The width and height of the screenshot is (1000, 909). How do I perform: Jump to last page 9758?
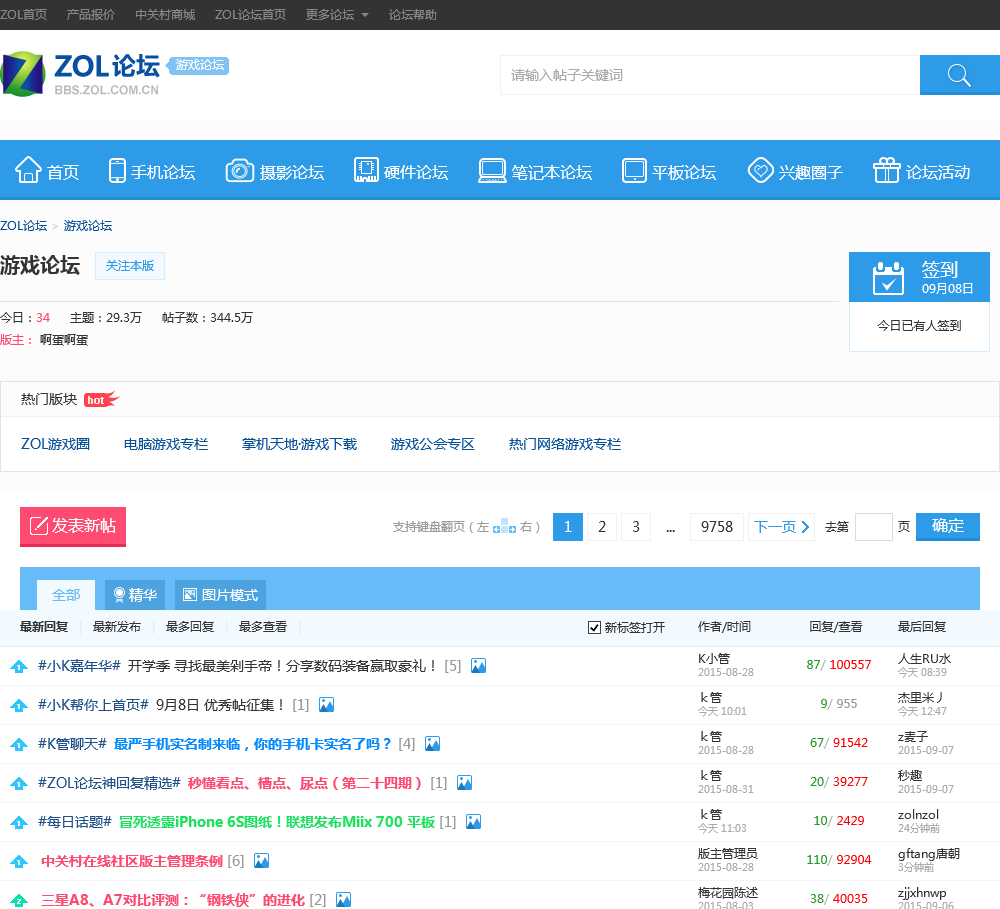[x=717, y=527]
